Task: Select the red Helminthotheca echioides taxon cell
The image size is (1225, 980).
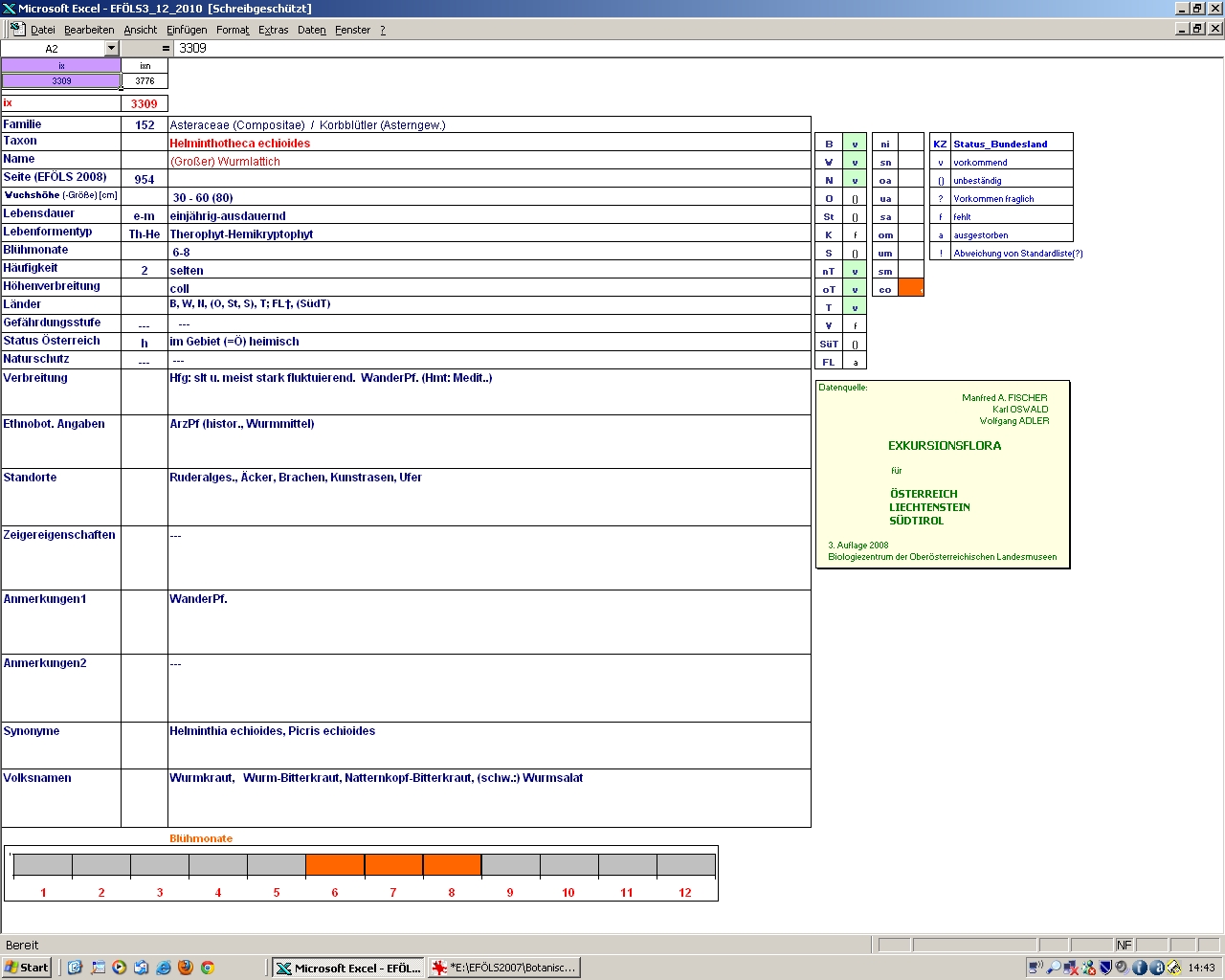Action: (489, 143)
